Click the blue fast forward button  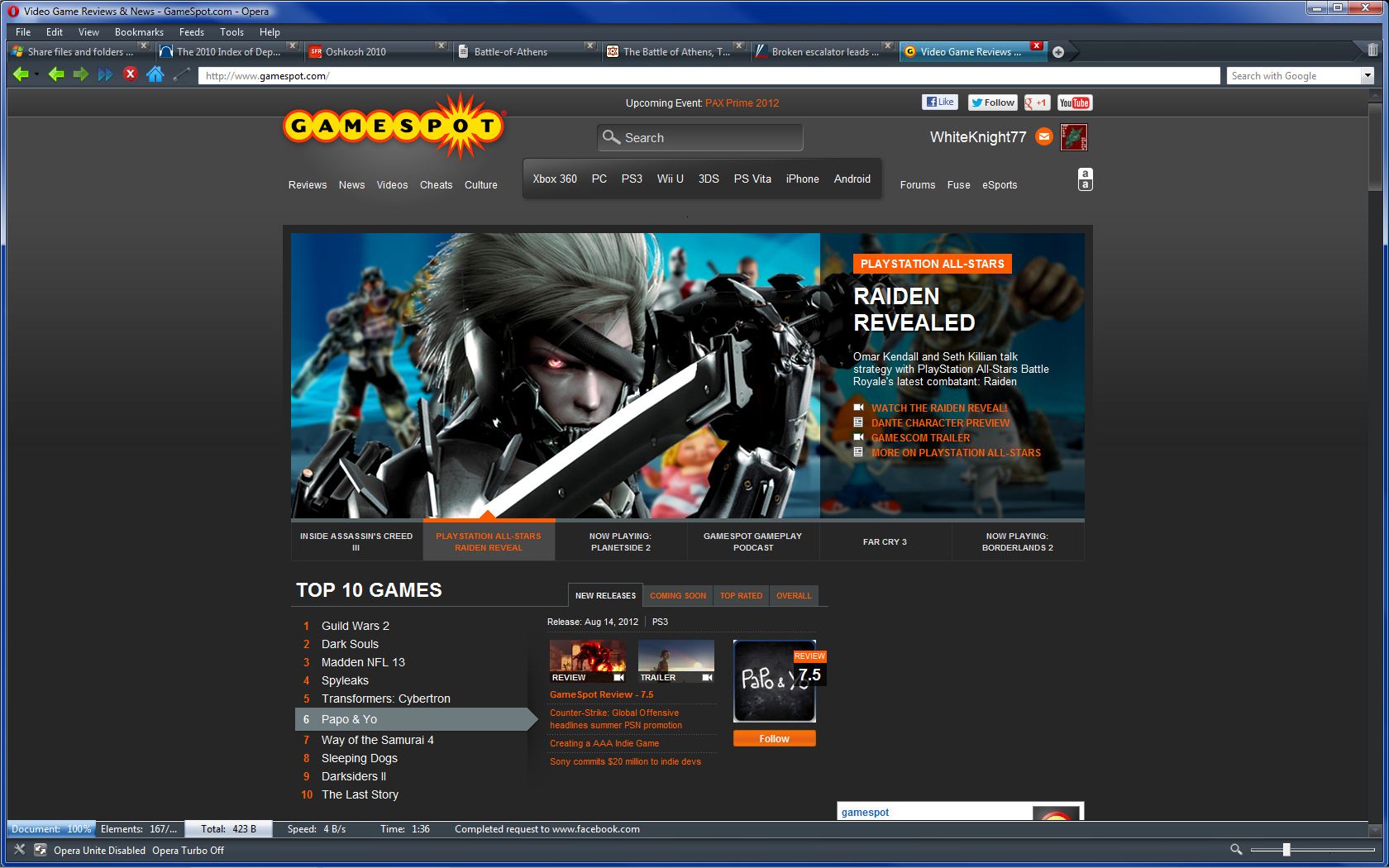point(105,75)
